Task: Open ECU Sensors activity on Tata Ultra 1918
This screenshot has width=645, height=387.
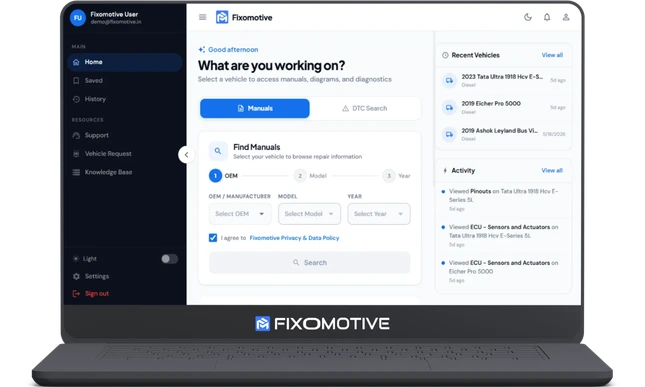Action: point(503,236)
